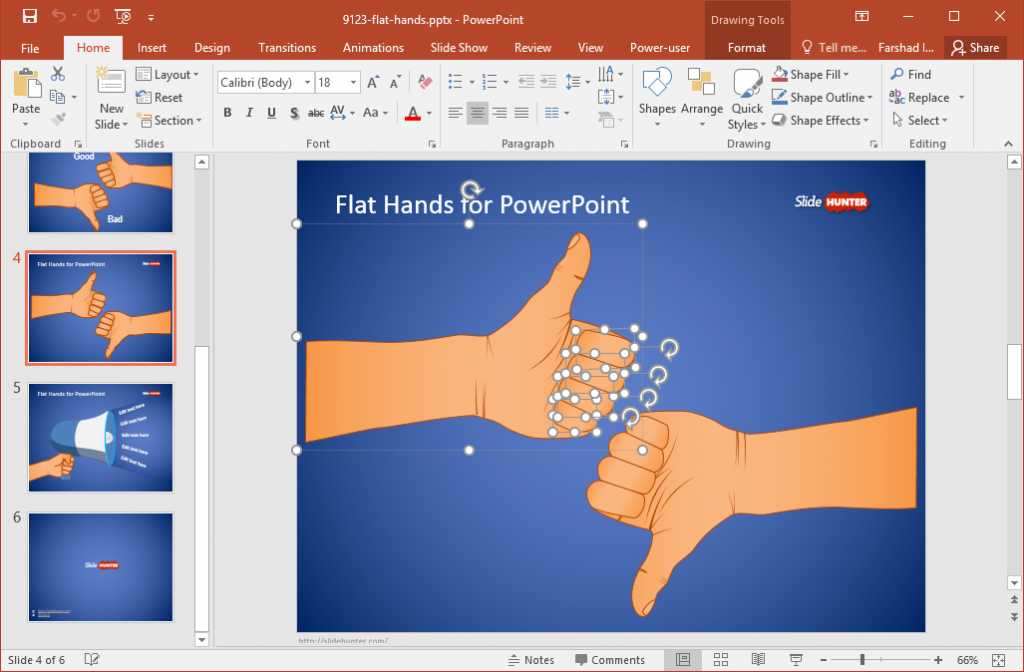Toggle bold formatting
The image size is (1024, 672).
coord(226,113)
